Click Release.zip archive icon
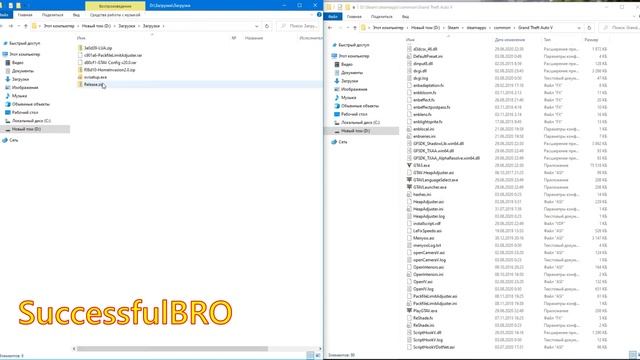640x360 pixels. 80,84
